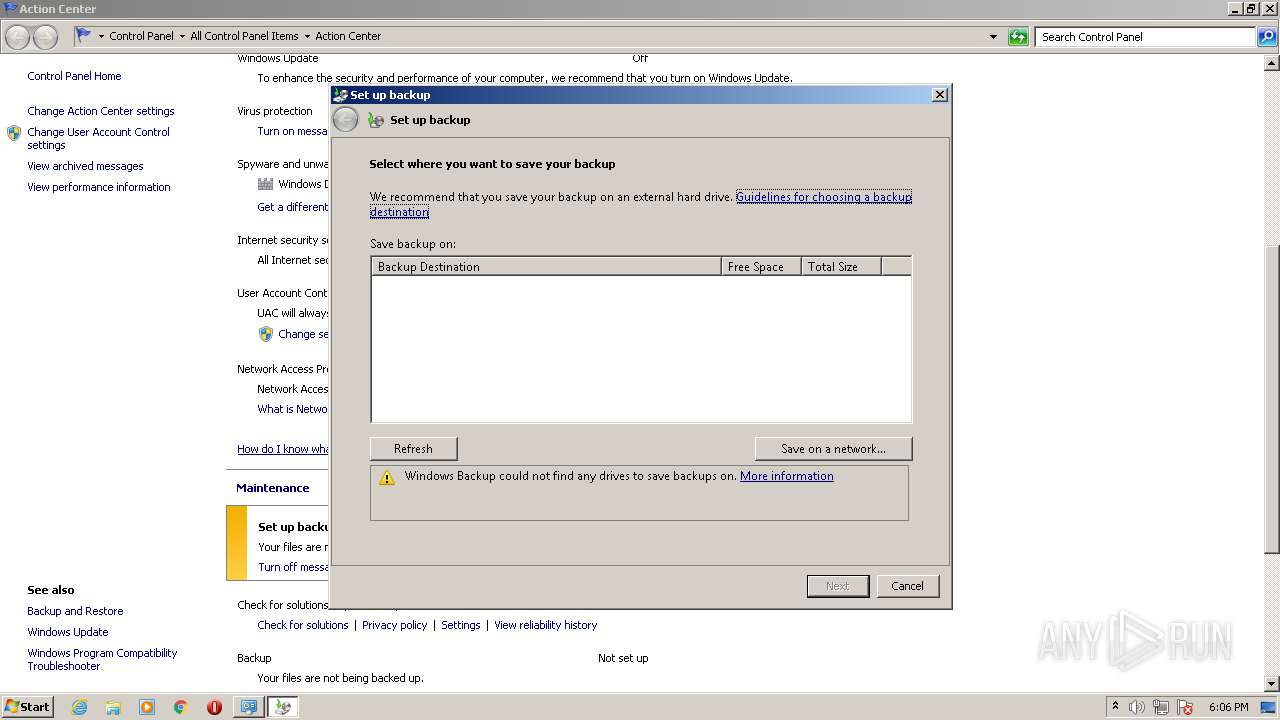This screenshot has height=720, width=1280.
Task: Click View reliability history link
Action: click(x=545, y=625)
